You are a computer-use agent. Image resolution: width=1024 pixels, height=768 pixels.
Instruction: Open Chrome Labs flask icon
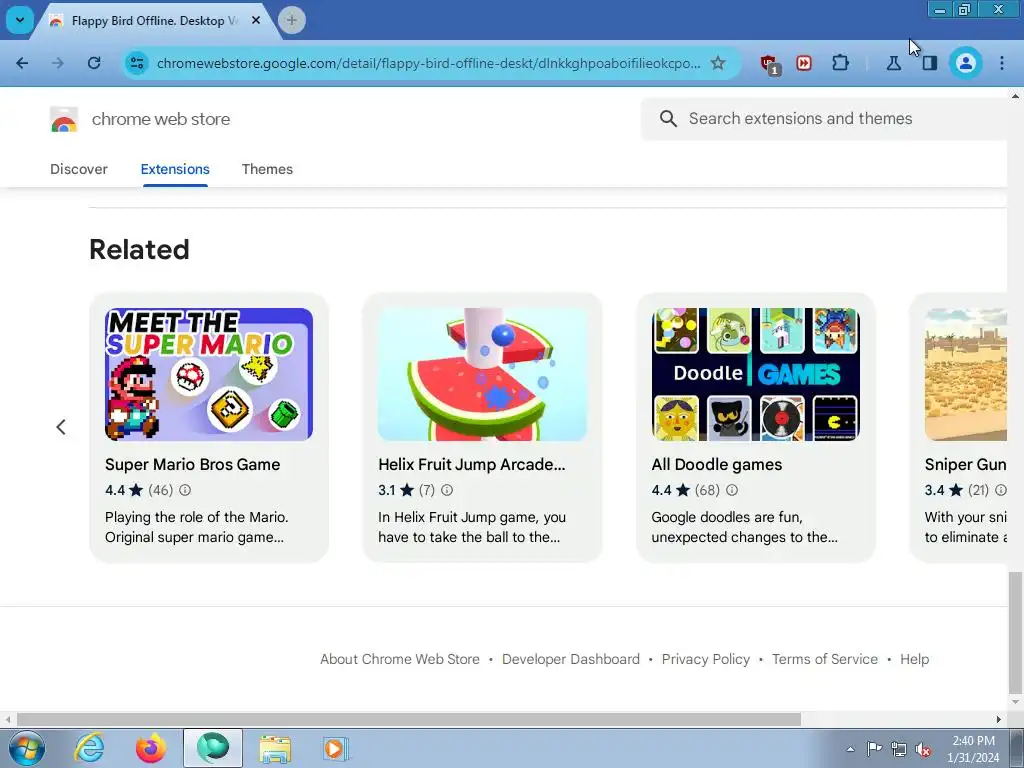click(893, 63)
